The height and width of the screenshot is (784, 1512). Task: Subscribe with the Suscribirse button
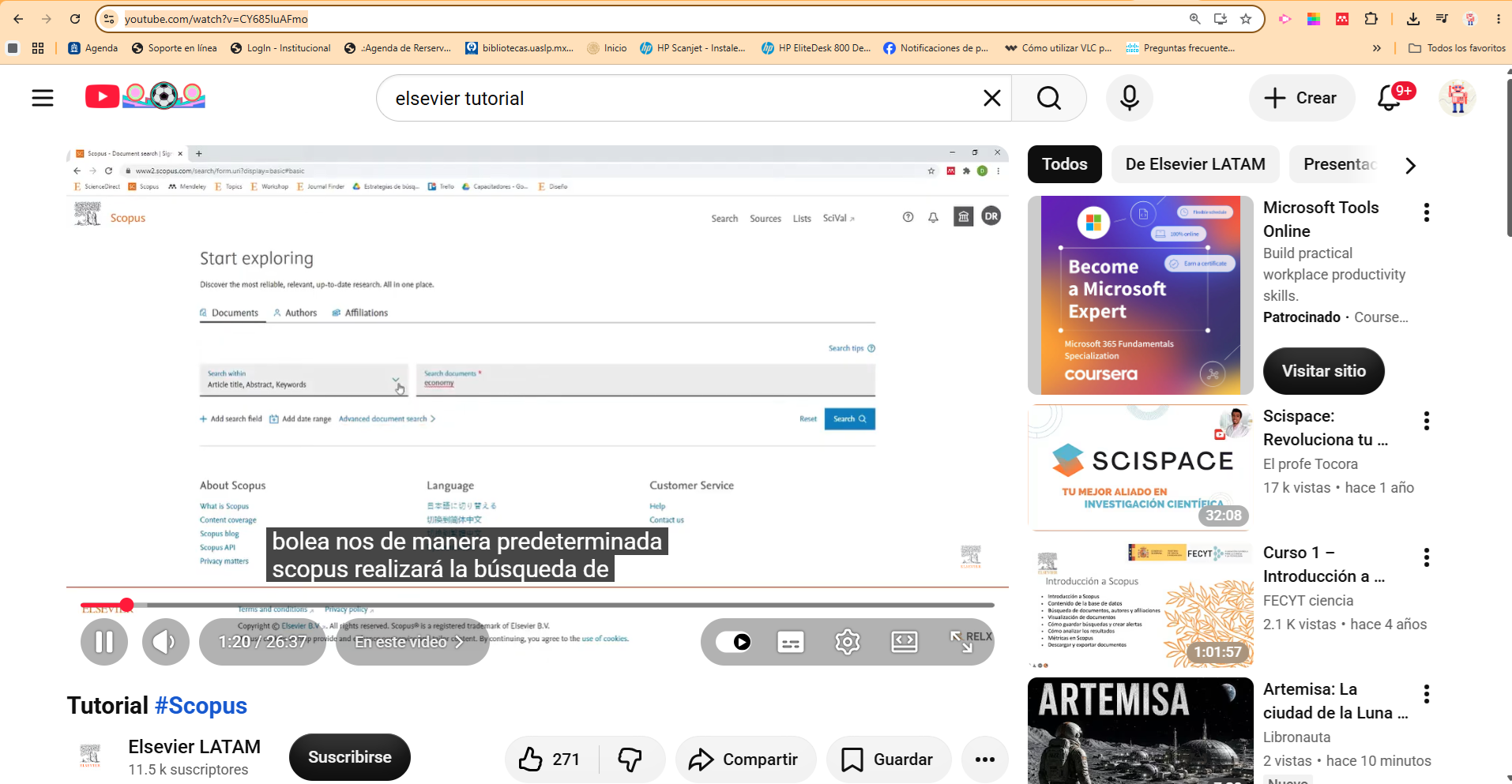(350, 757)
